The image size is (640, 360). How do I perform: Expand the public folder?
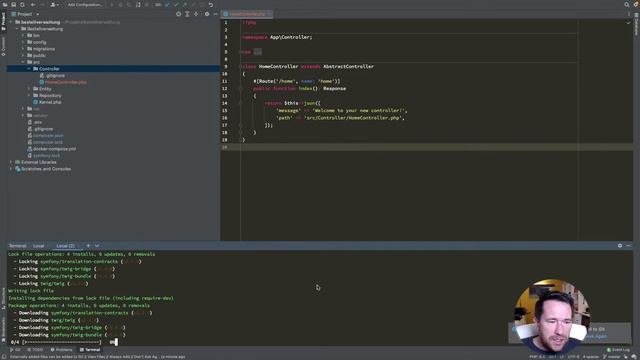point(23,55)
